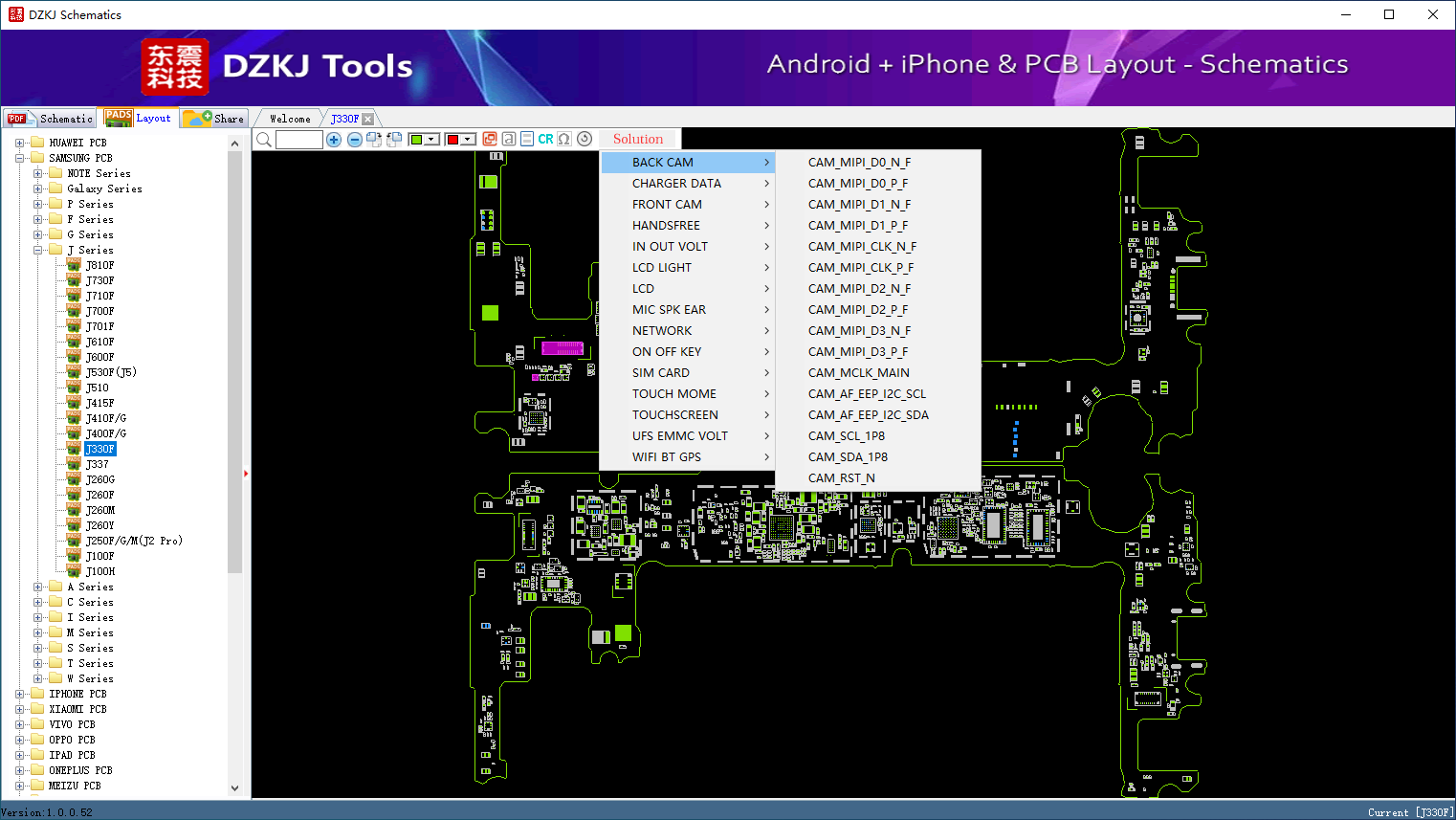Image resolution: width=1456 pixels, height=820 pixels.
Task: Open the WIFI BT GPS submenu
Action: [x=687, y=457]
